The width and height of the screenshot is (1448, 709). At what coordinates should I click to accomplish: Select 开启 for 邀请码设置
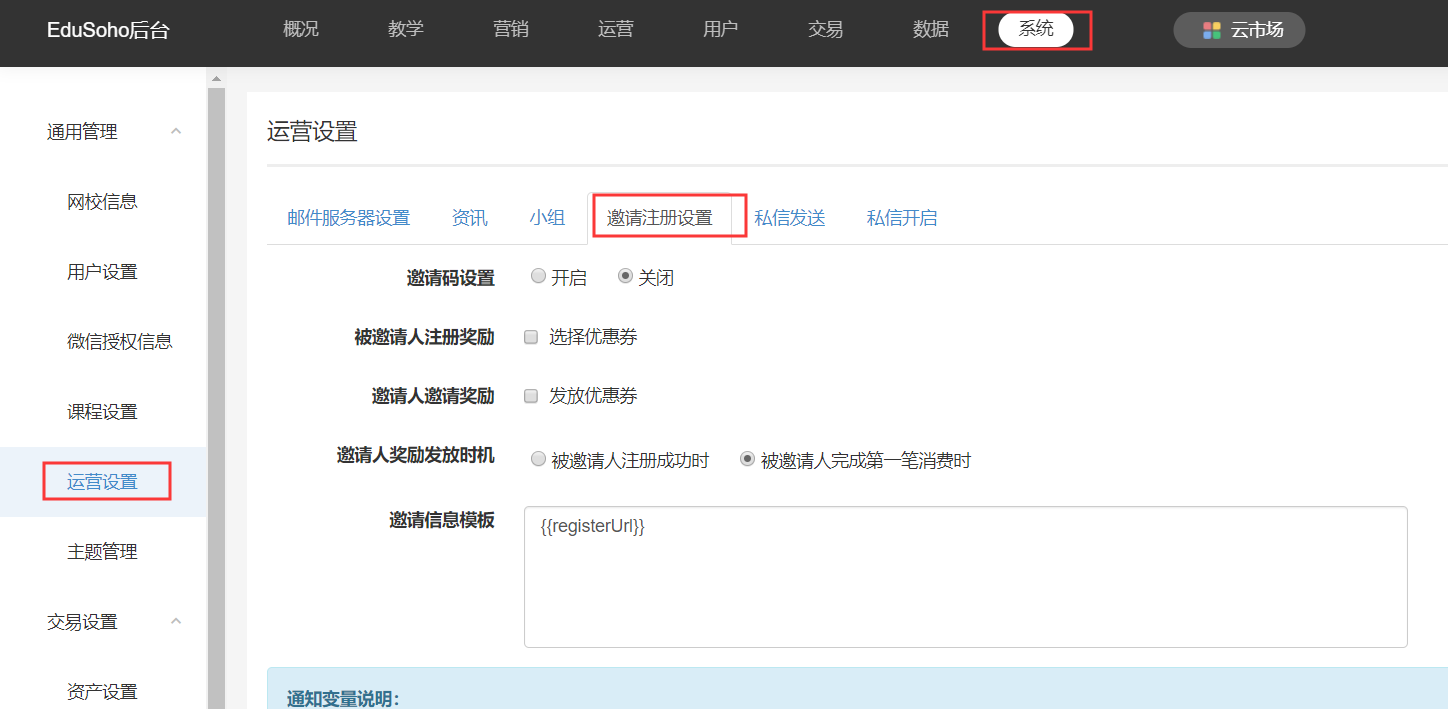click(539, 277)
